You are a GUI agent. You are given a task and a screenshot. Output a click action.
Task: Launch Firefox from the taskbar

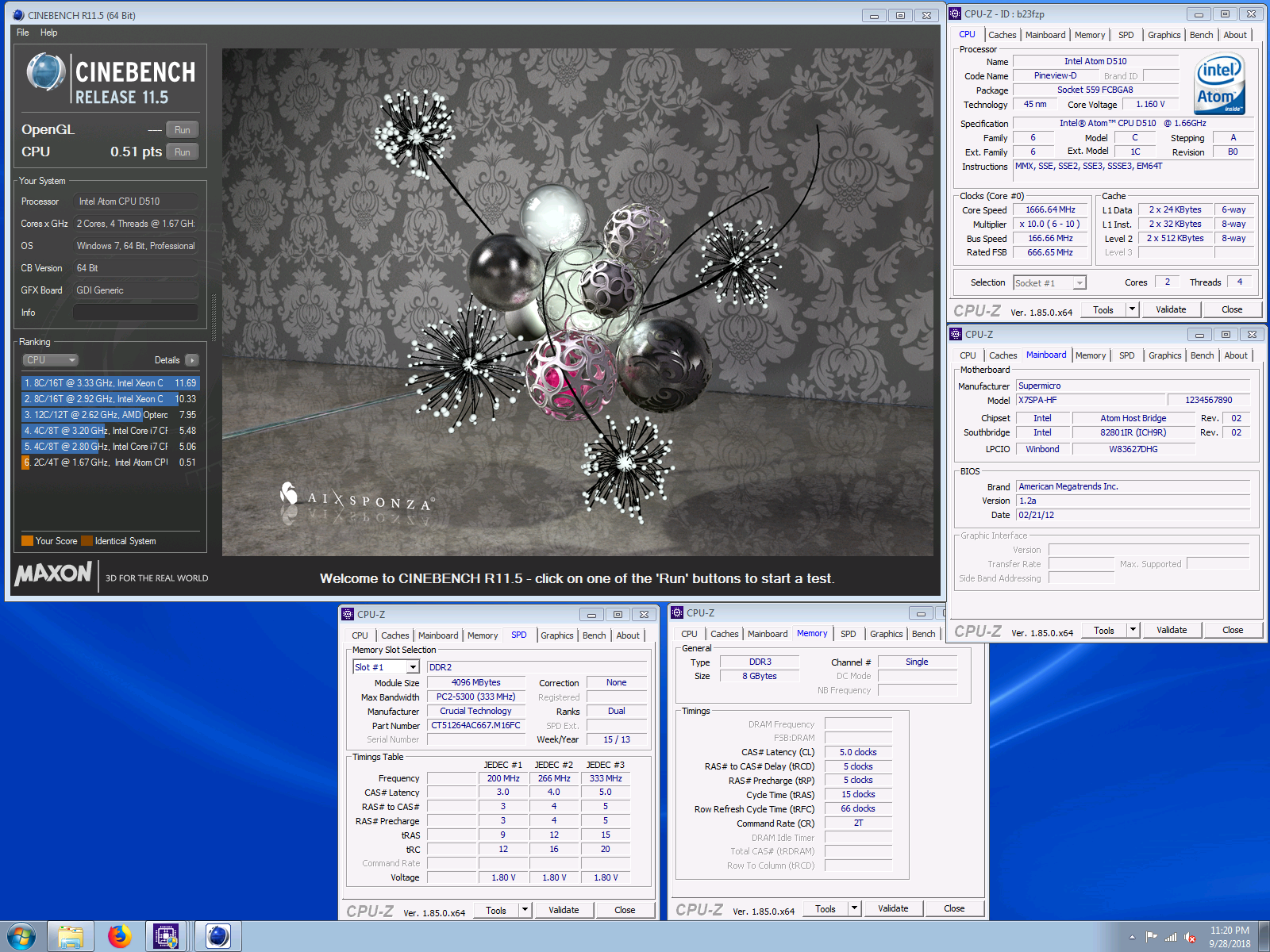119,937
